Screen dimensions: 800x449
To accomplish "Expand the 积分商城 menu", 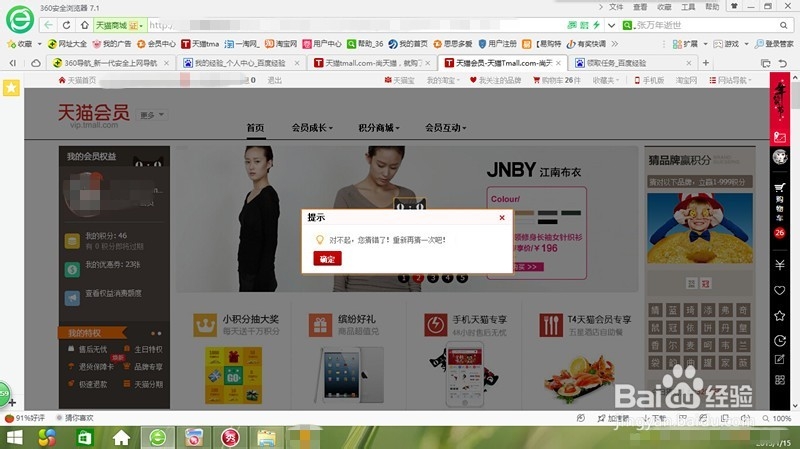I will (379, 128).
